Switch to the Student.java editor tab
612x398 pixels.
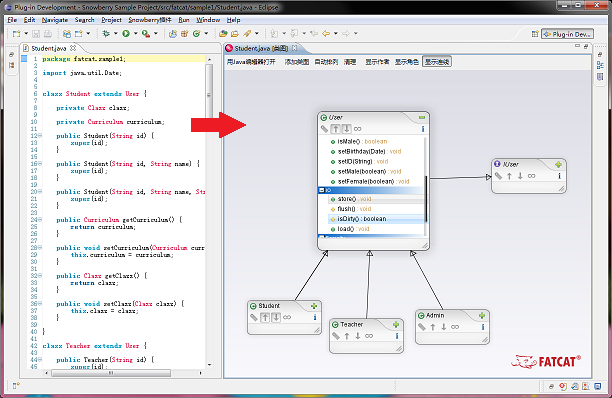pos(49,48)
